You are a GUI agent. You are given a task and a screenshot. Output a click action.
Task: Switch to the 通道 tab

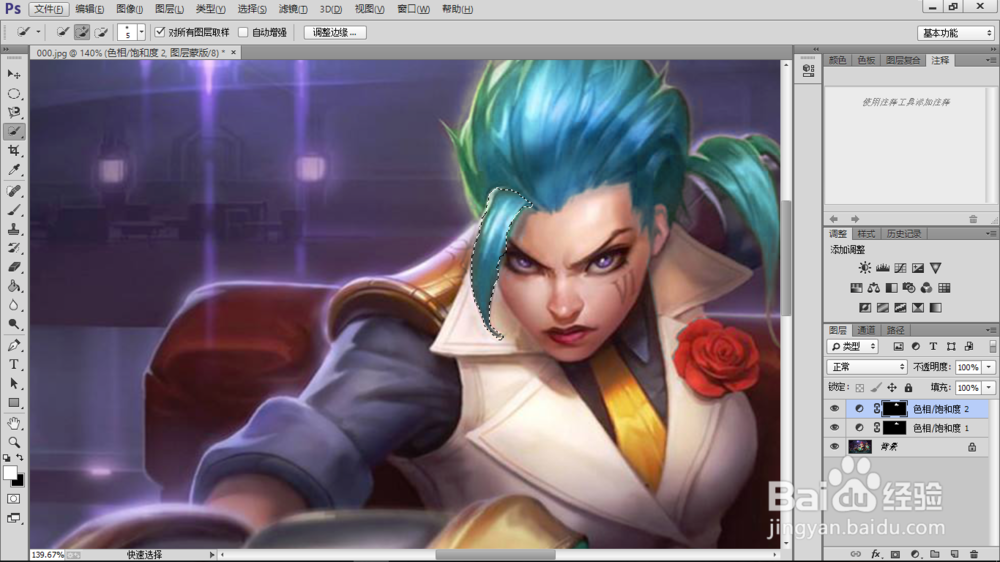pos(865,330)
